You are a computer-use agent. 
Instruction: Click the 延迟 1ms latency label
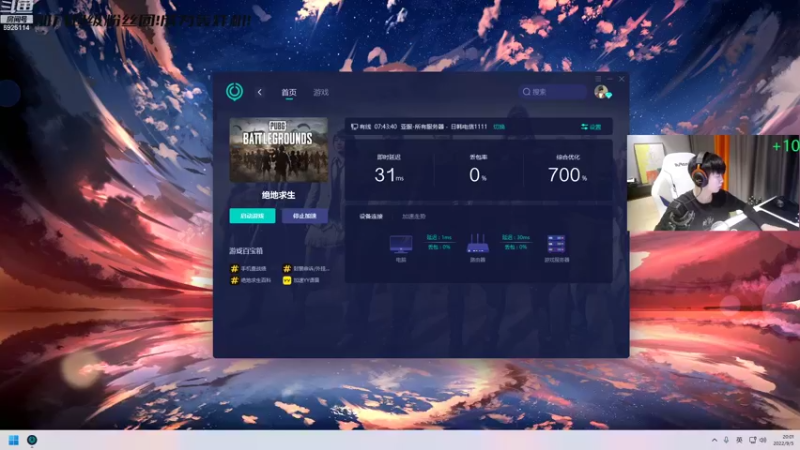[439, 237]
